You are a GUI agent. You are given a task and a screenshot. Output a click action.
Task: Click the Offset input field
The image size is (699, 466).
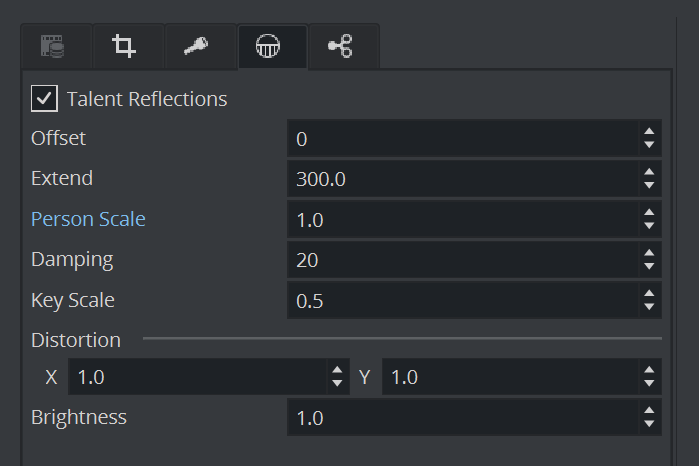point(460,139)
